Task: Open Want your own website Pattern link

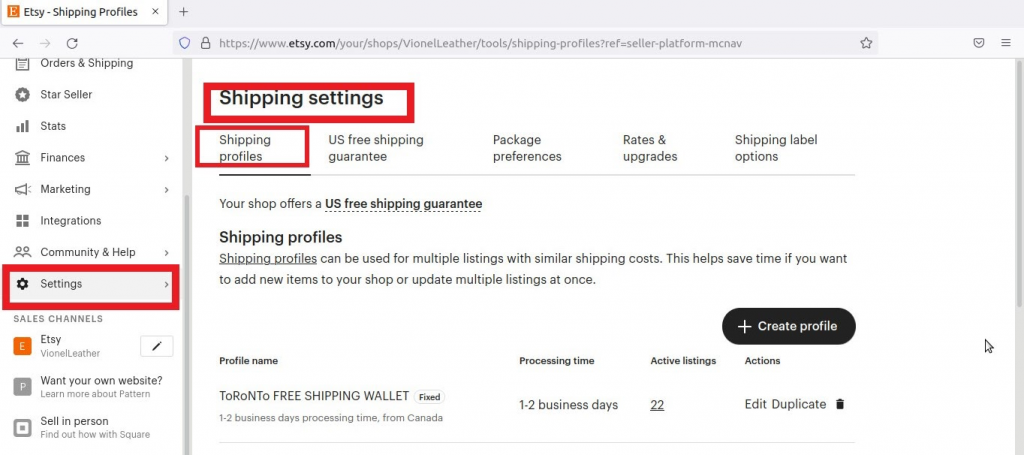Action: [101, 386]
